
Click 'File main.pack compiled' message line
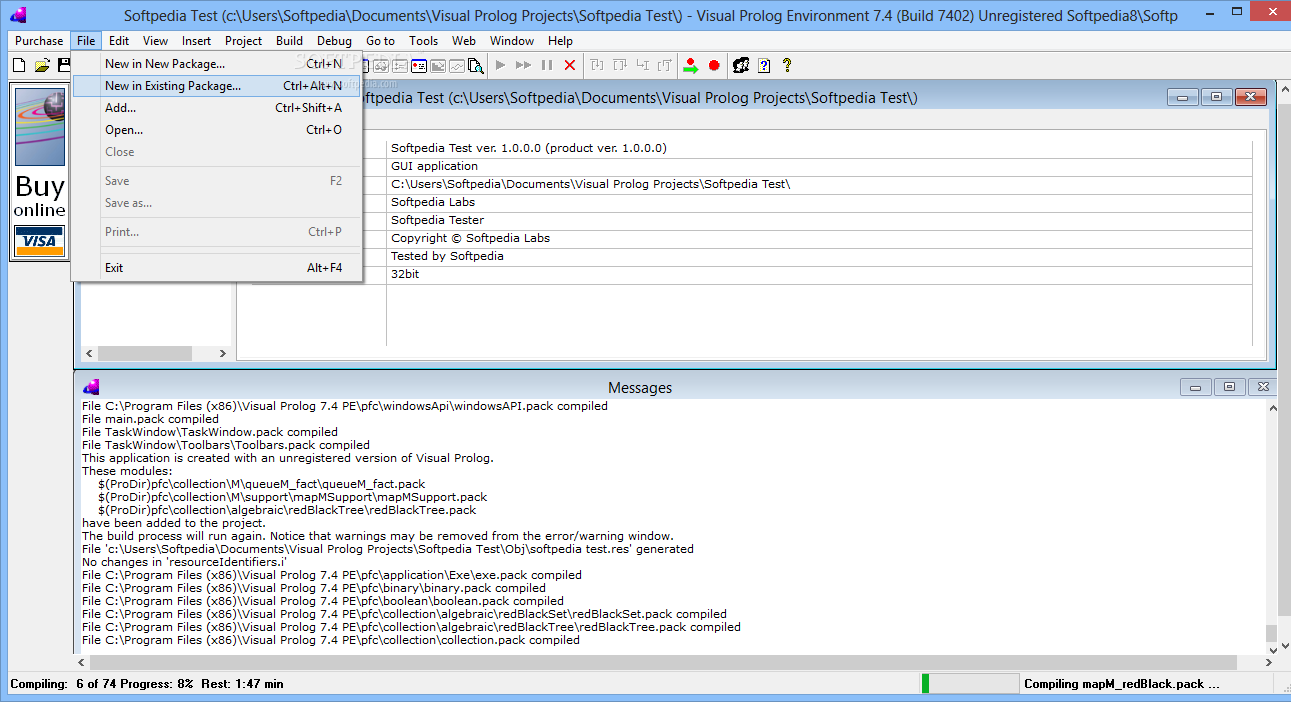coord(150,419)
